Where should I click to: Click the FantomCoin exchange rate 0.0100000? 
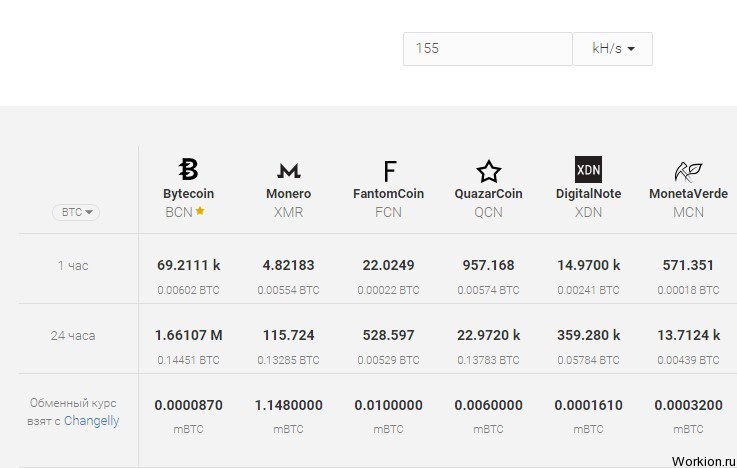(389, 406)
